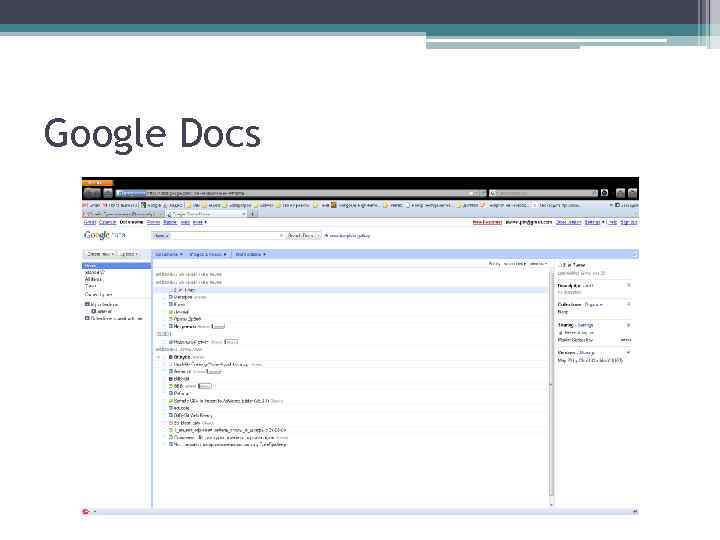720x540 pixels.
Task: Collapse the Collections section in details pane
Action: pyautogui.click(x=629, y=304)
